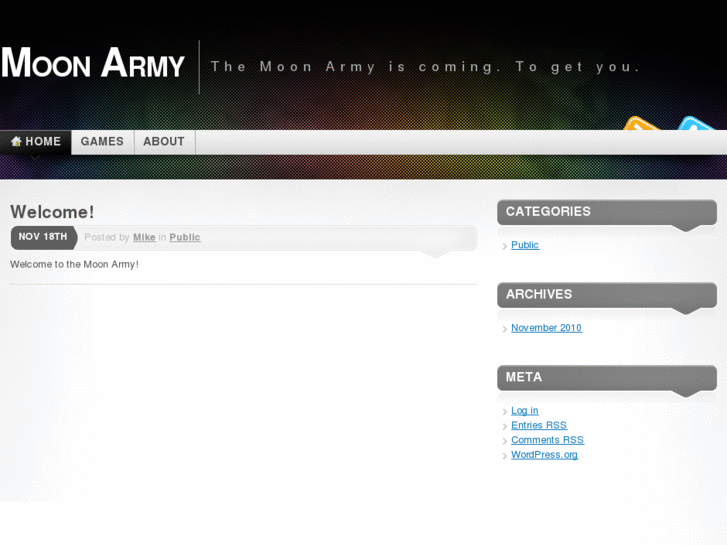Open the Welcome! post title

(52, 212)
